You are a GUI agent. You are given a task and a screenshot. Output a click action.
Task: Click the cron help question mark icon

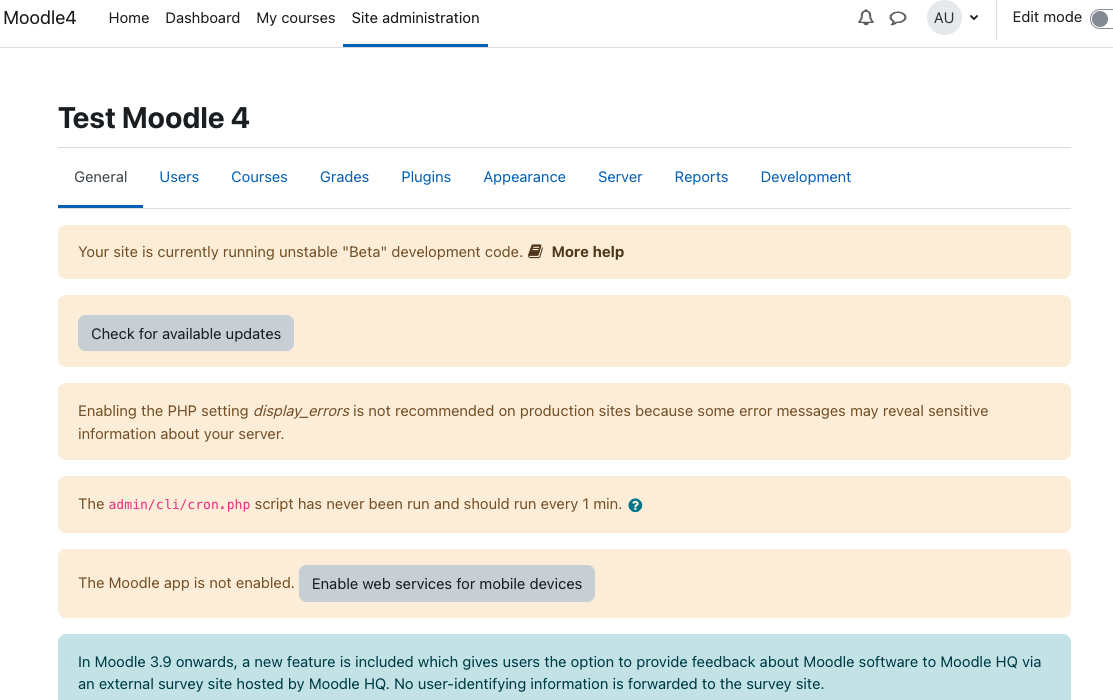[635, 505]
